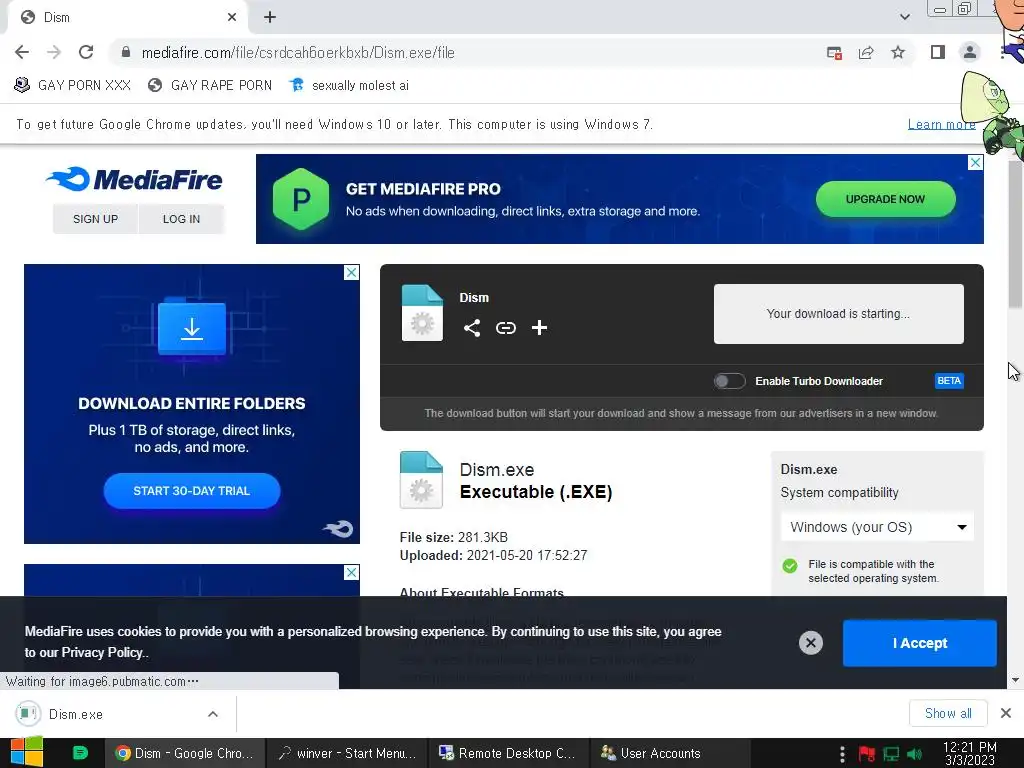This screenshot has width=1024, height=768.
Task: Reload the MediaFire page
Action: point(86,52)
